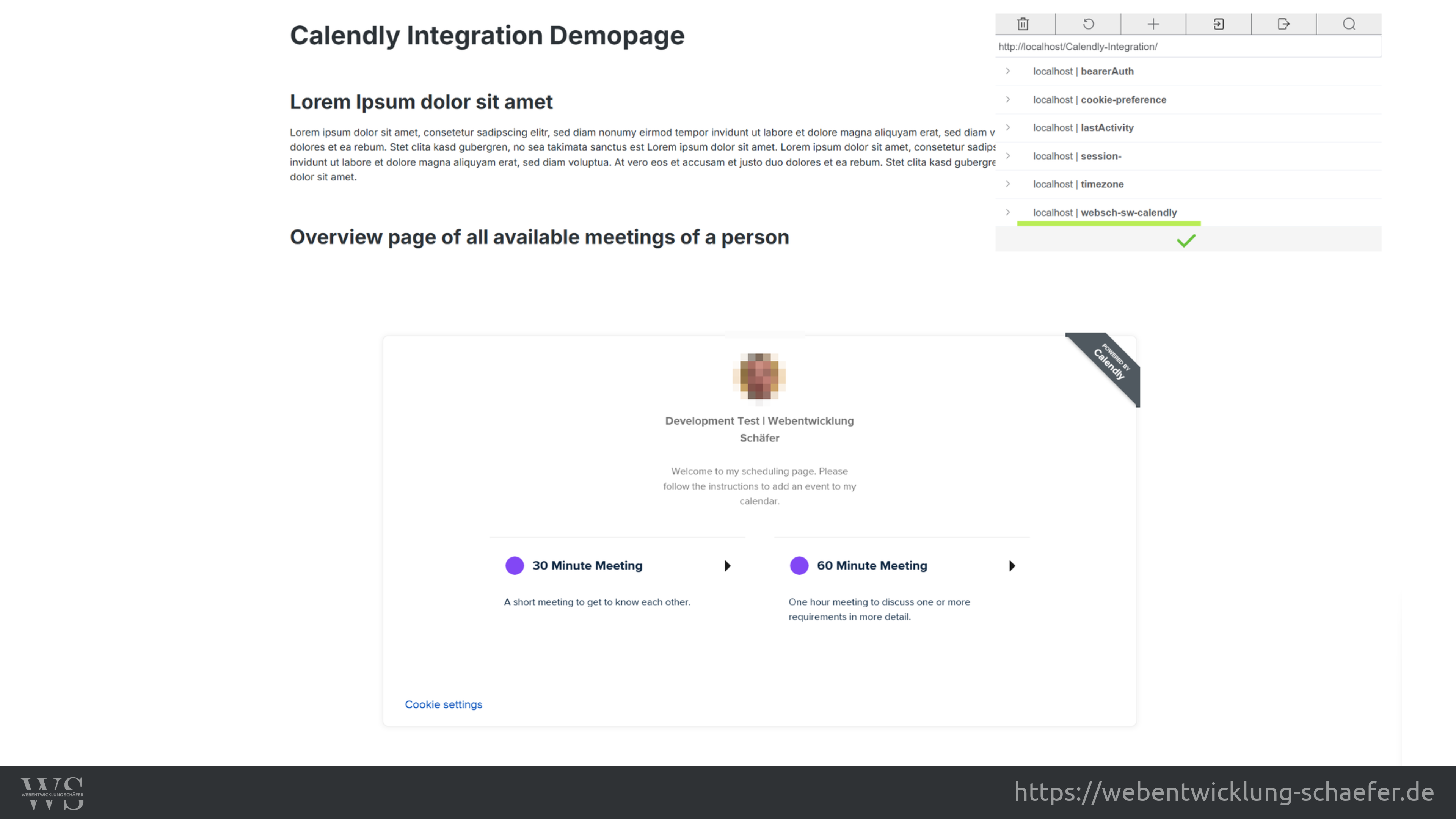1456x819 pixels.
Task: Click the Lorem Ipsum dolor sit amet heading
Action: 421,102
